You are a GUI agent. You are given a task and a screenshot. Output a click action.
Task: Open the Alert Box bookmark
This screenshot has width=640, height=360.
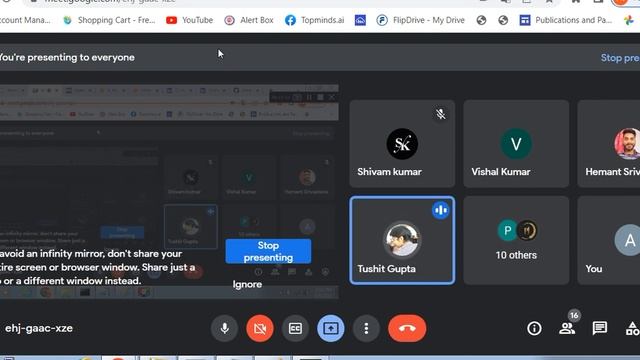coord(249,20)
